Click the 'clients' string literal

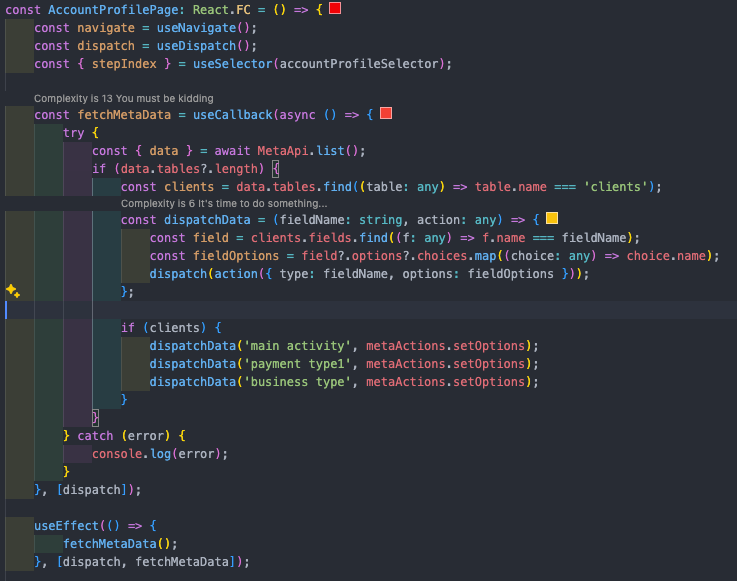pos(617,187)
